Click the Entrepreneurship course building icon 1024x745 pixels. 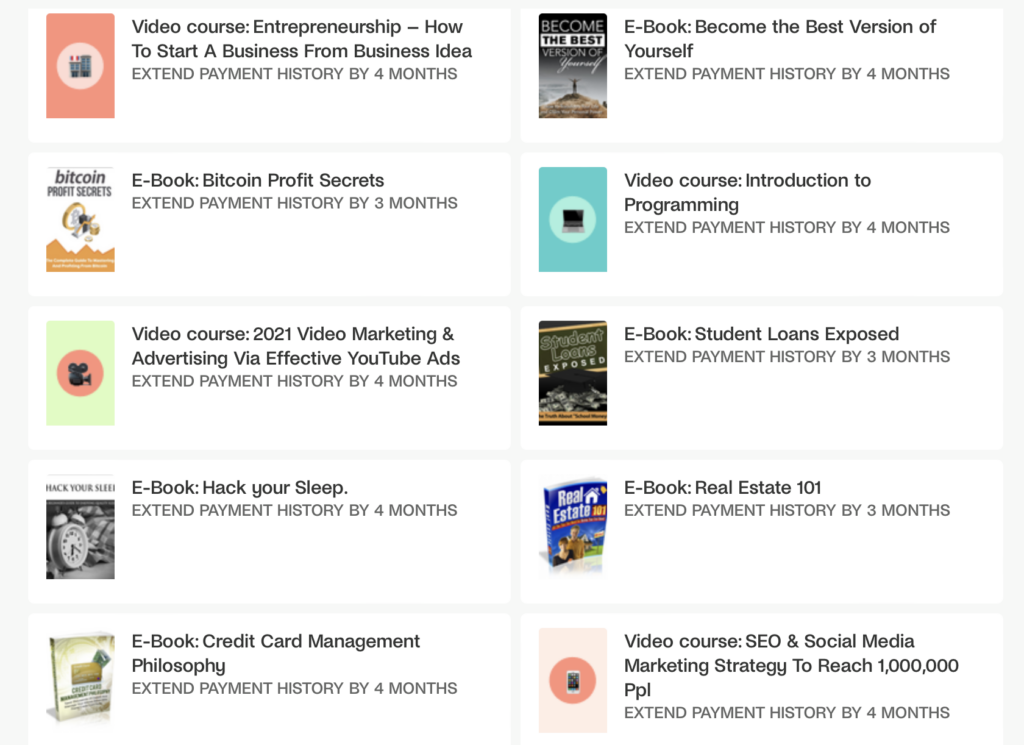(x=80, y=66)
